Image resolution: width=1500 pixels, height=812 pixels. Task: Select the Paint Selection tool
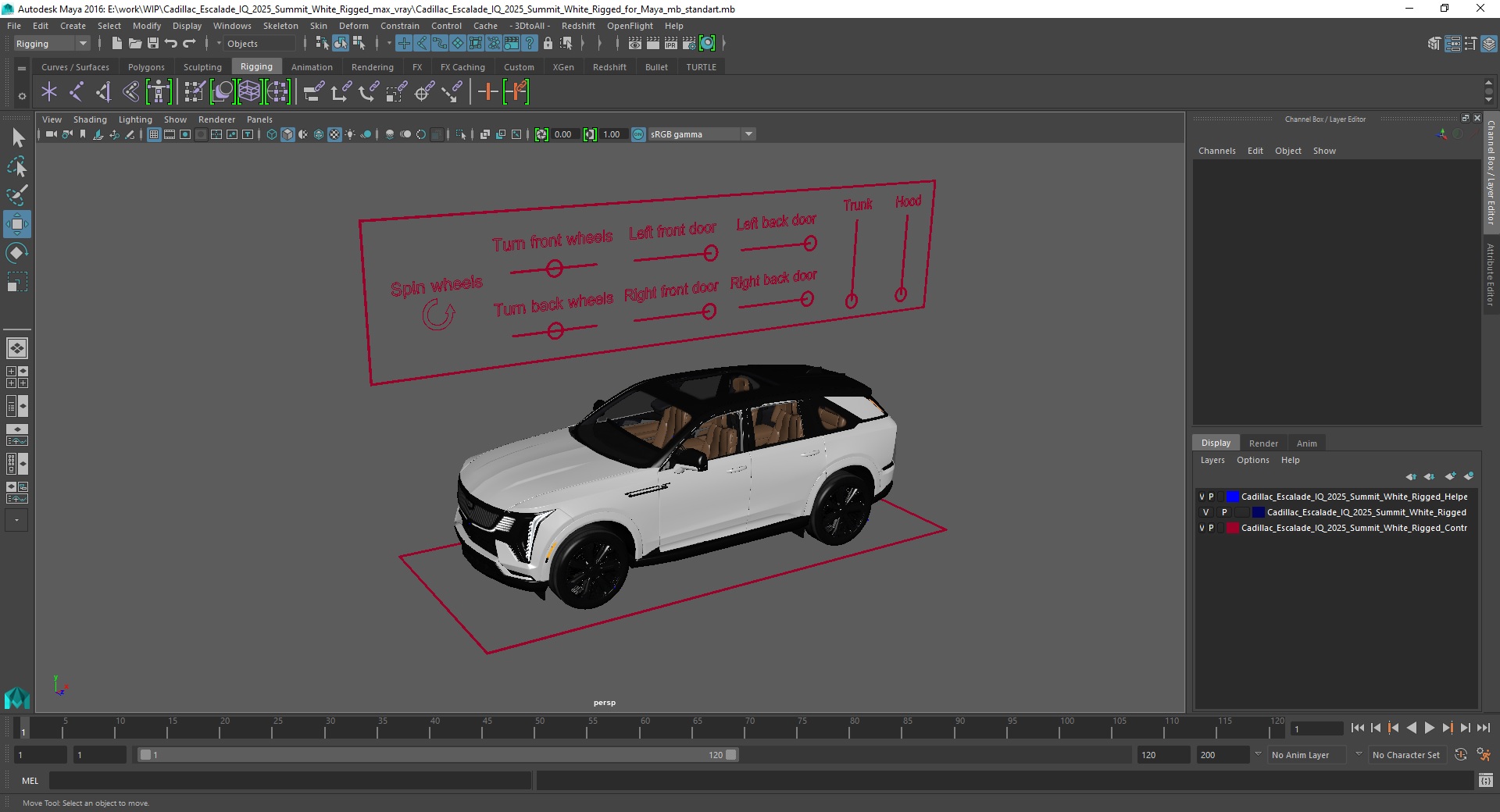pyautogui.click(x=16, y=195)
